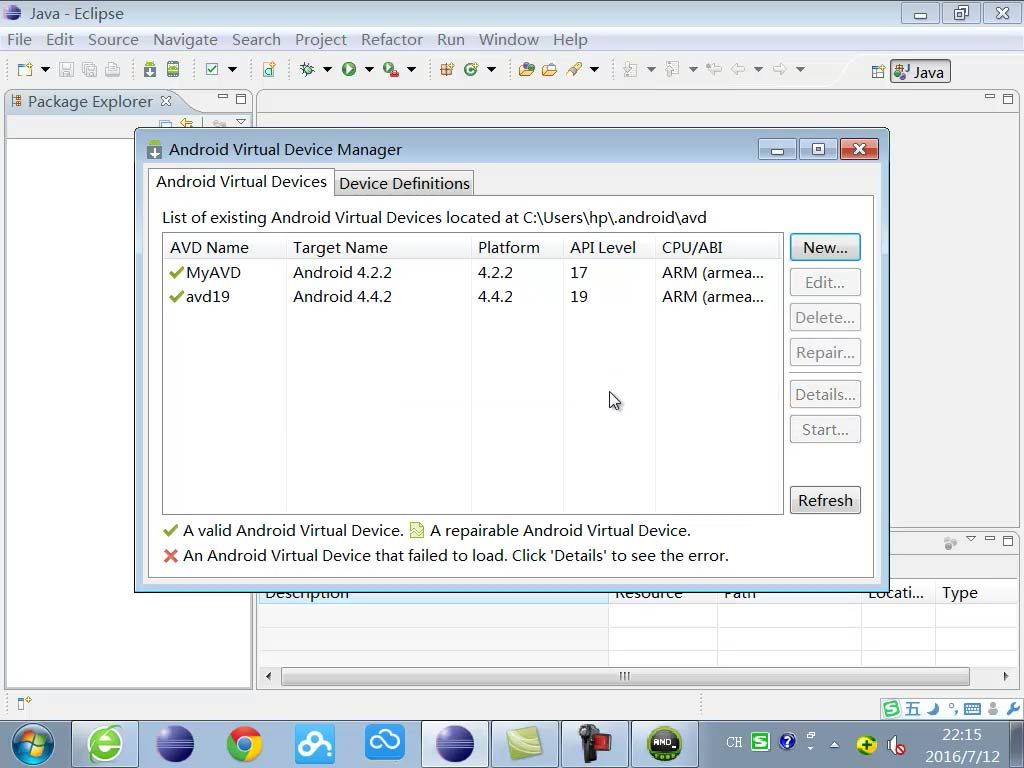Open the Refactor menu
The height and width of the screenshot is (768, 1024).
click(x=392, y=40)
